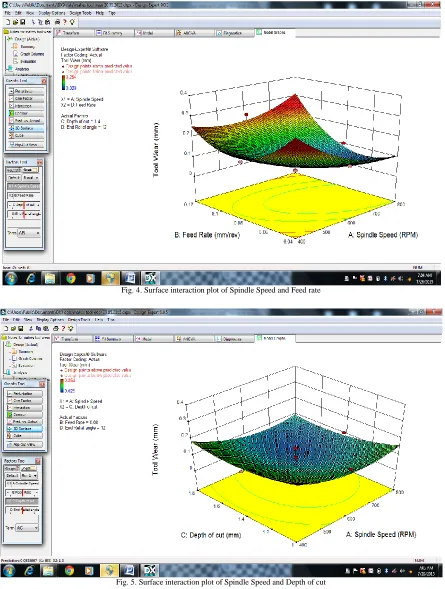This screenshot has height=589, width=445.
Task: Click Pop-Out View in Fig. 5 Graphs Tool
Action: [x=24, y=444]
